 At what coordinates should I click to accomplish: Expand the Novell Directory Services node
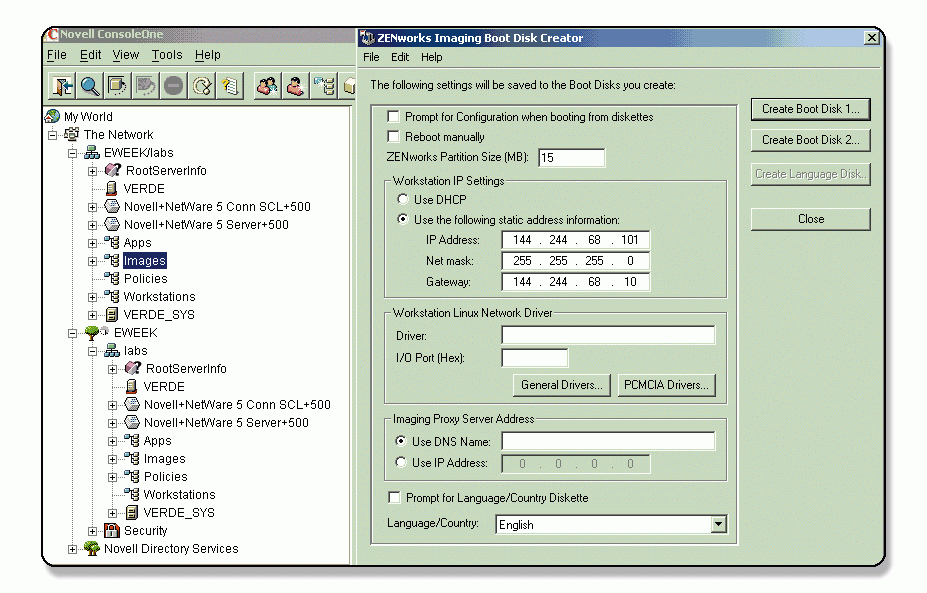point(72,549)
